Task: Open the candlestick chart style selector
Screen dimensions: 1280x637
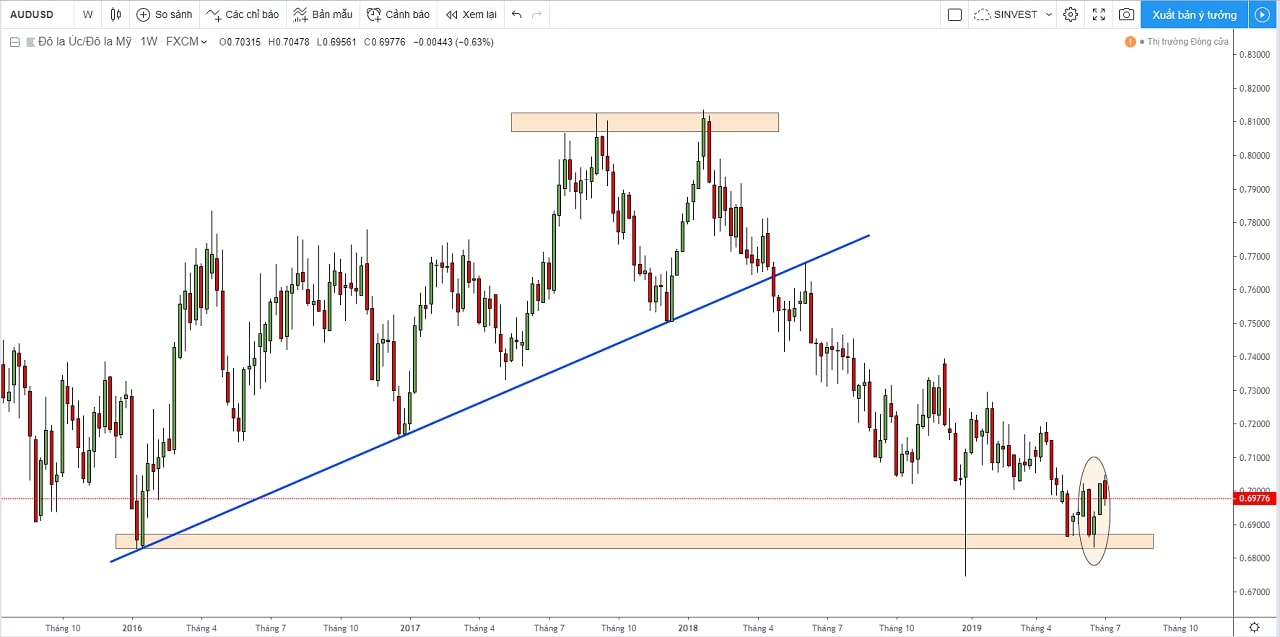Action: 116,14
